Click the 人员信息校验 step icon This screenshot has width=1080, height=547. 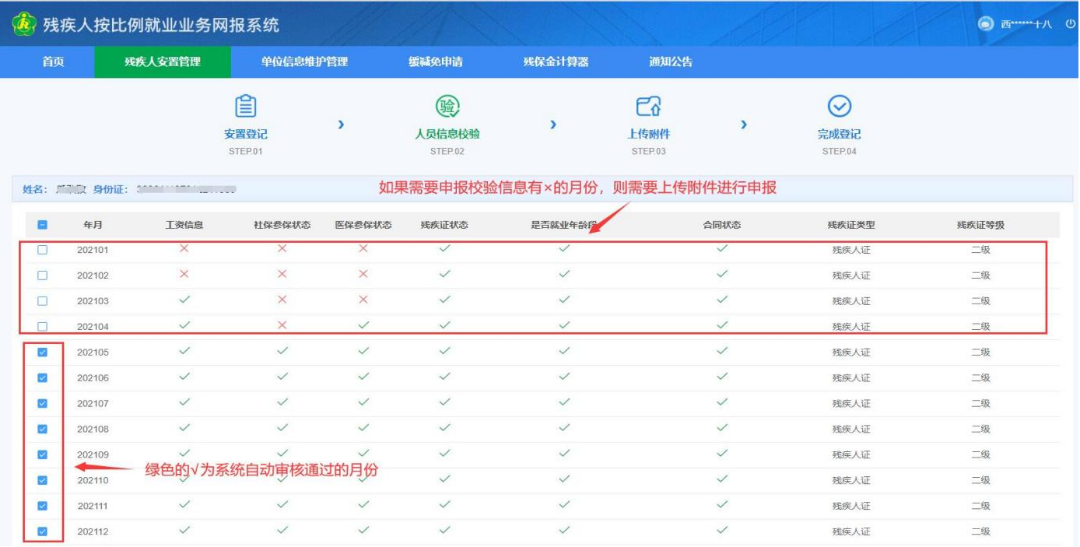[447, 106]
